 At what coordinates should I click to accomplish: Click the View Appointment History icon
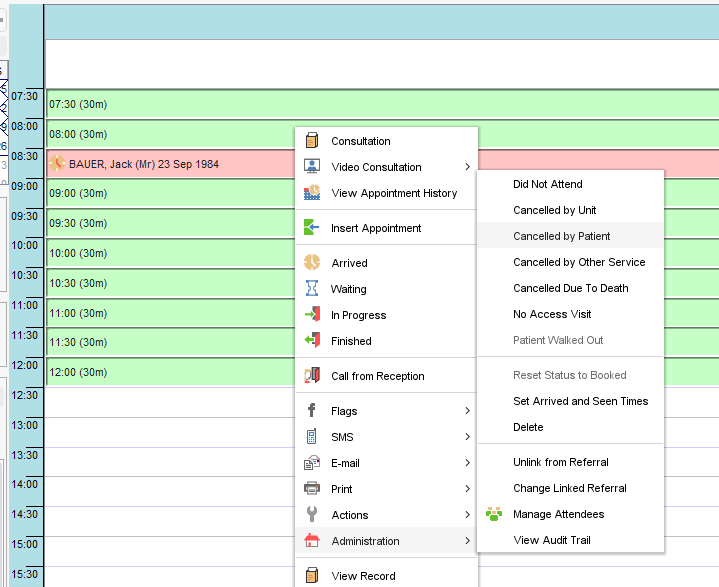pos(312,193)
